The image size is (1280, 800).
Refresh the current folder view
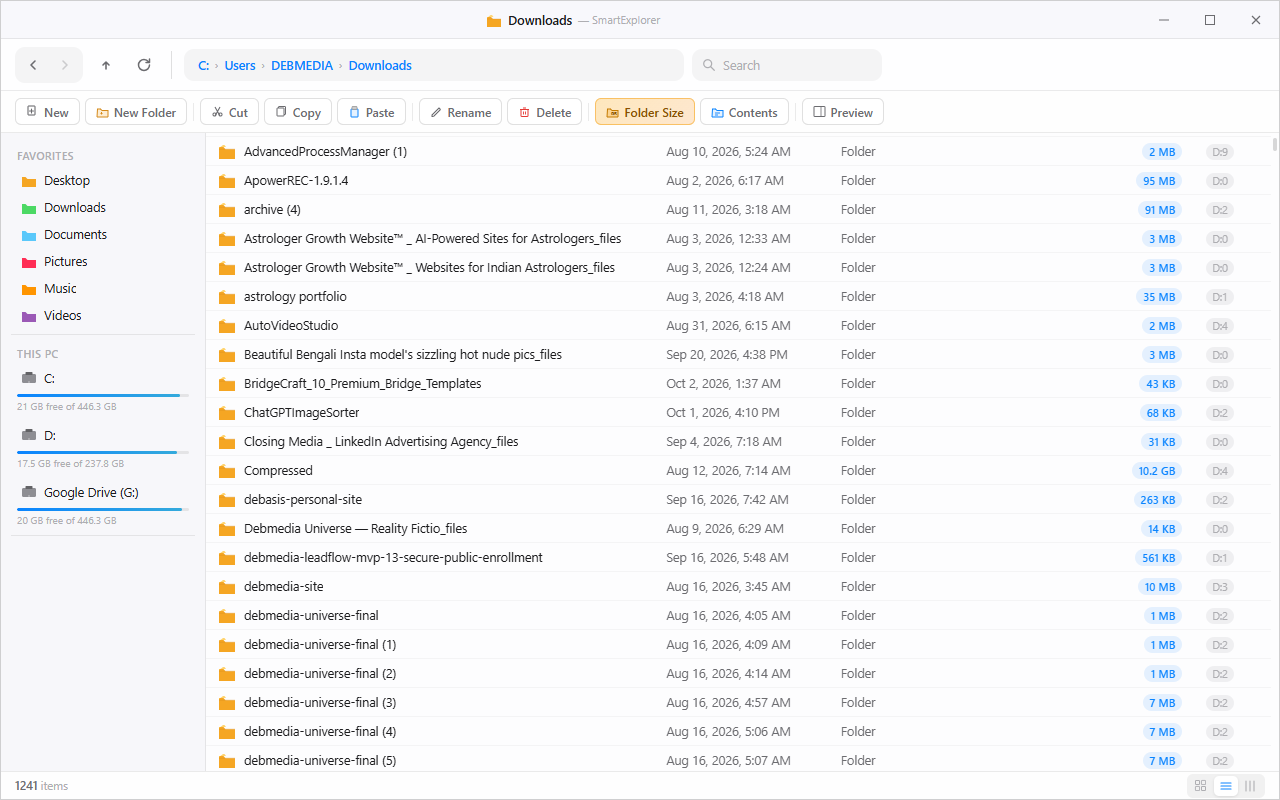click(x=144, y=65)
